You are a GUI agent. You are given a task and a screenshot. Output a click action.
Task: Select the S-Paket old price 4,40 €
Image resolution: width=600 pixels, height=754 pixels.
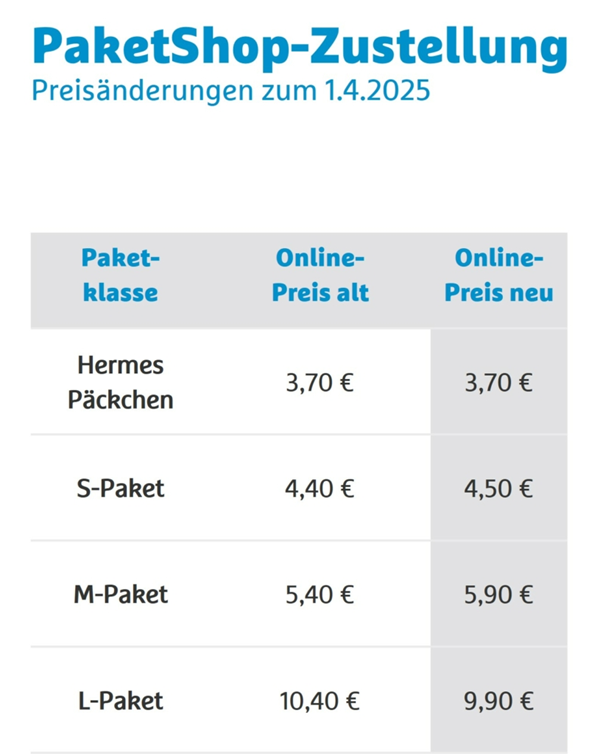pos(320,489)
